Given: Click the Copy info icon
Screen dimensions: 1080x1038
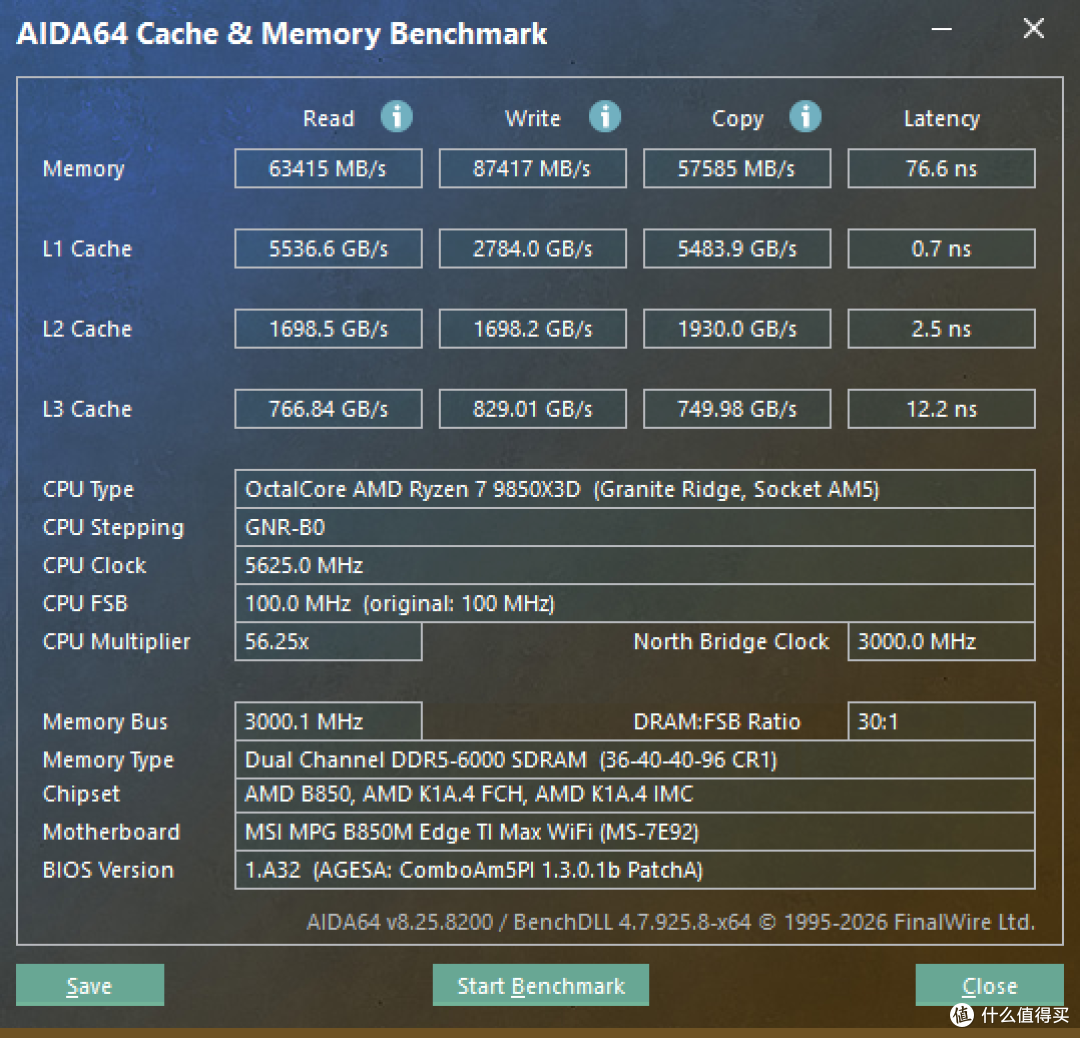Looking at the screenshot, I should 805,116.
